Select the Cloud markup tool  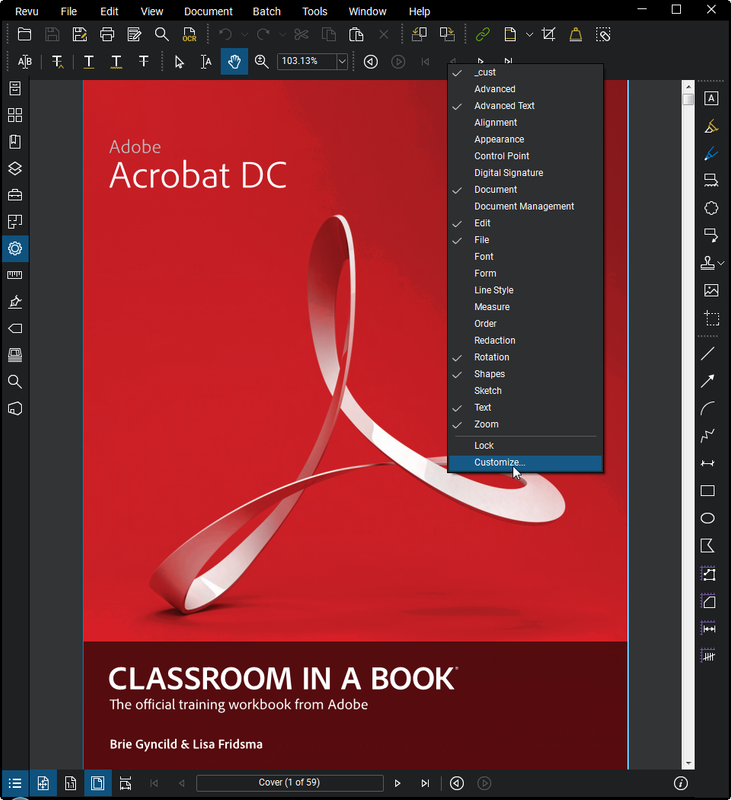click(711, 208)
